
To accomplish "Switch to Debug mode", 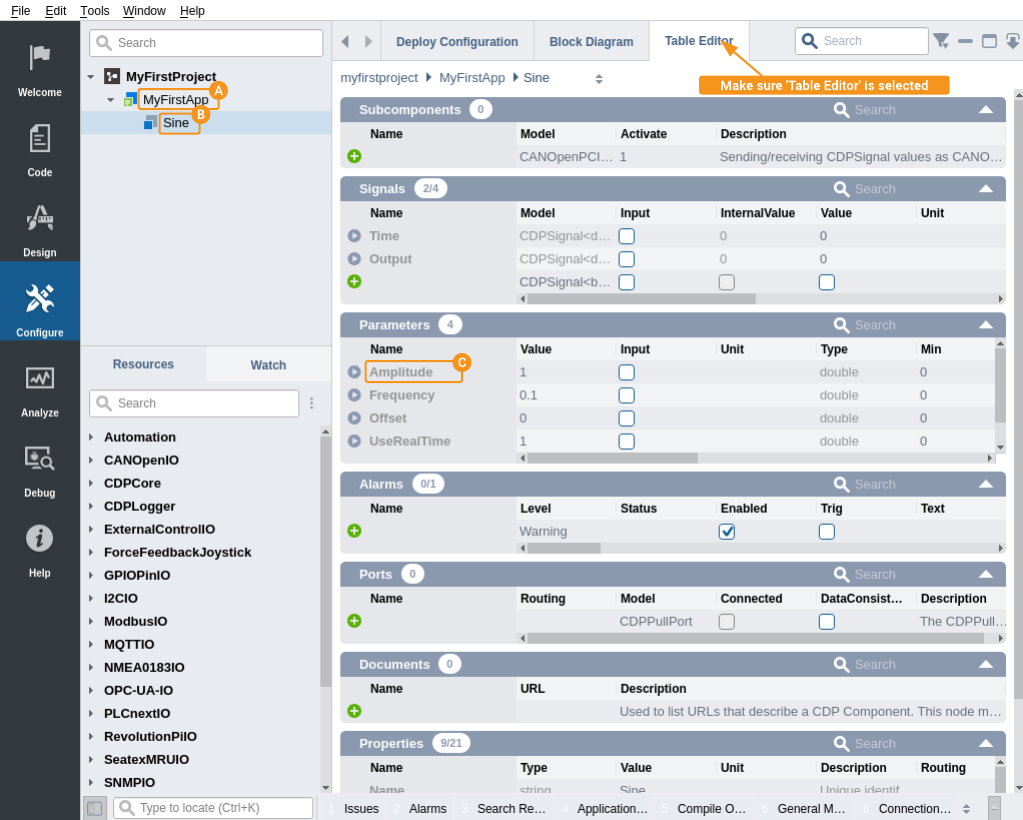I will pyautogui.click(x=40, y=470).
